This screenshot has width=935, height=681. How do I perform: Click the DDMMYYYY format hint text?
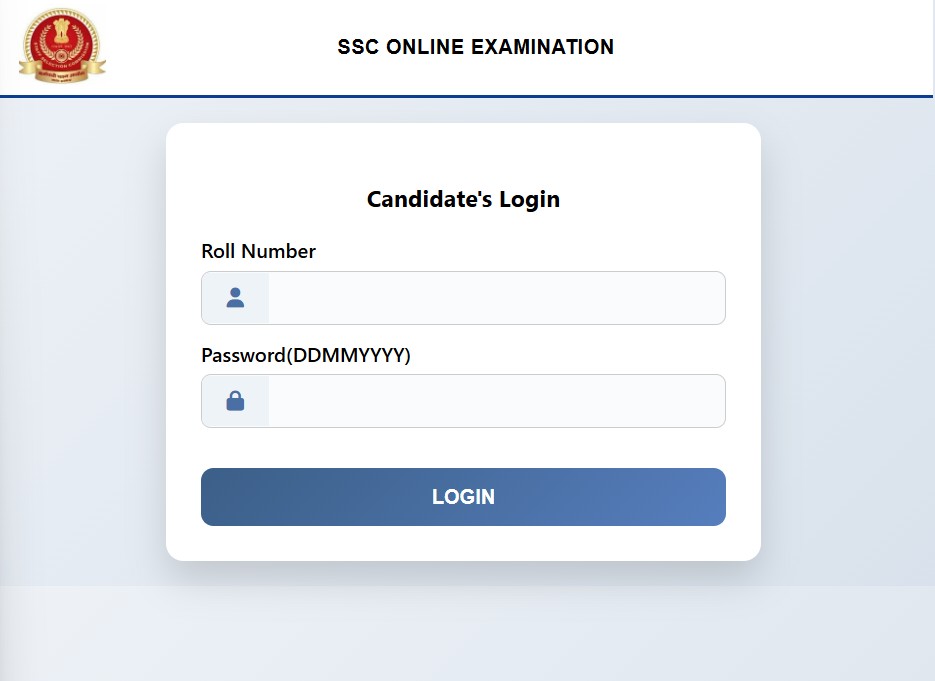pos(349,355)
